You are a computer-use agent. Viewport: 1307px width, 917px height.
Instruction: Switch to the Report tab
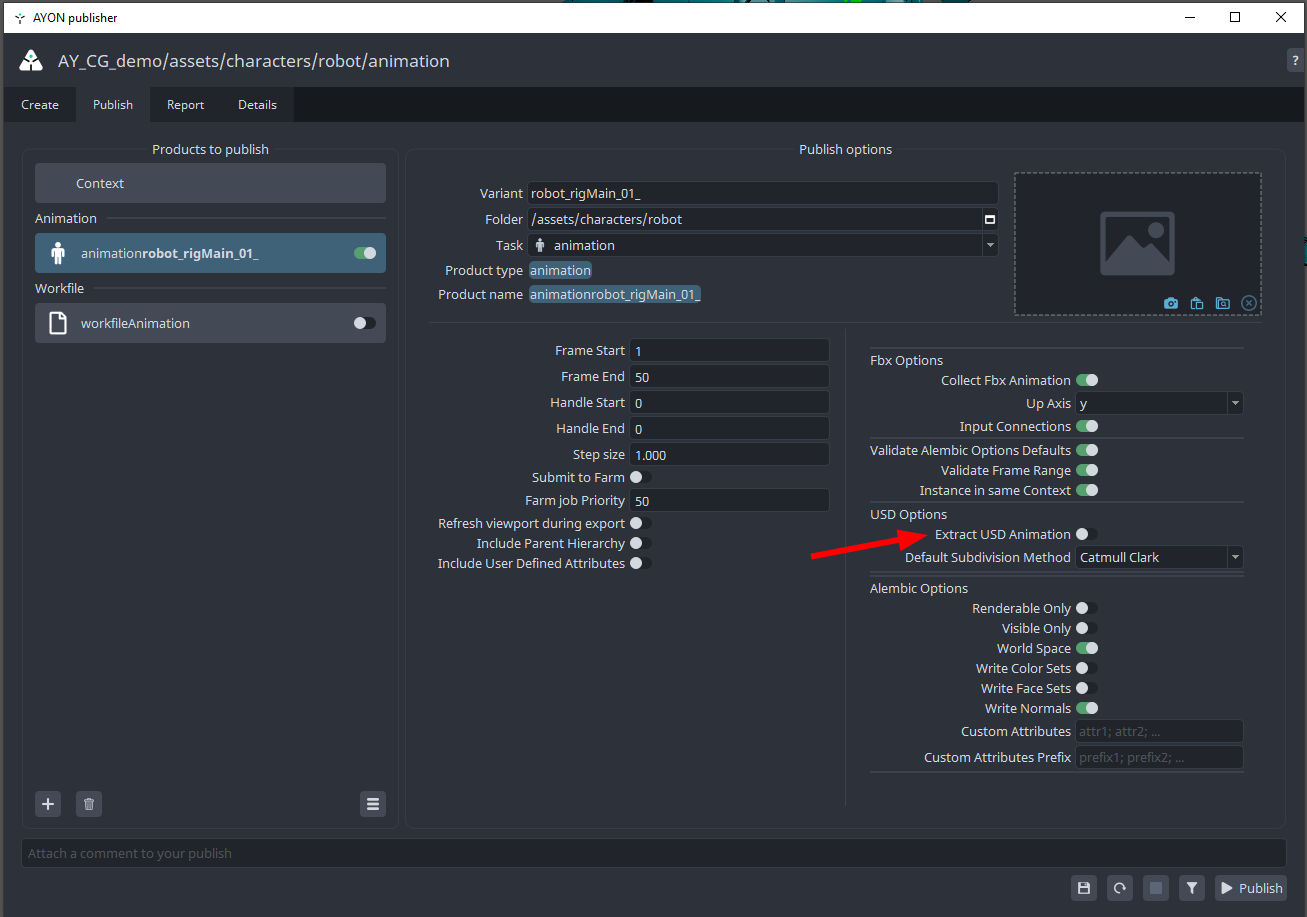[x=185, y=105]
